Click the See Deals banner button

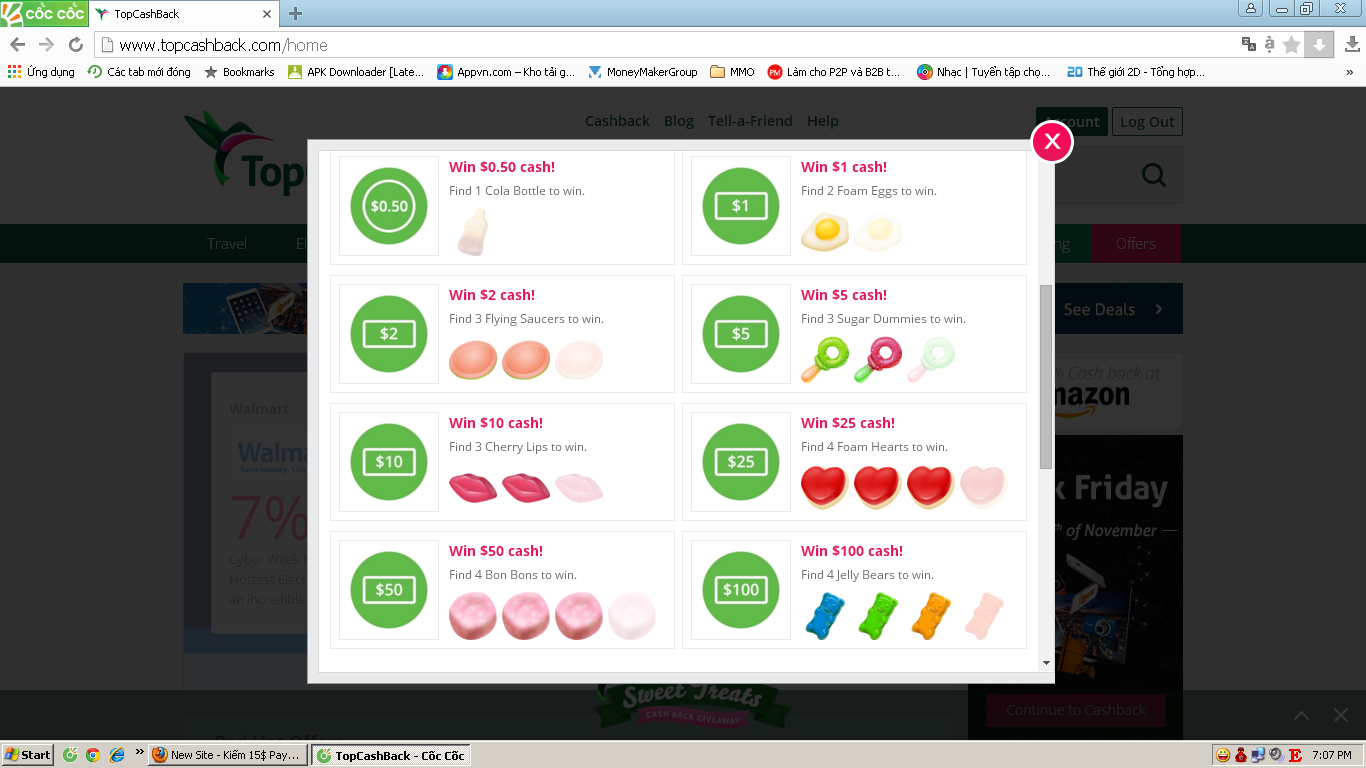pyautogui.click(x=1113, y=310)
